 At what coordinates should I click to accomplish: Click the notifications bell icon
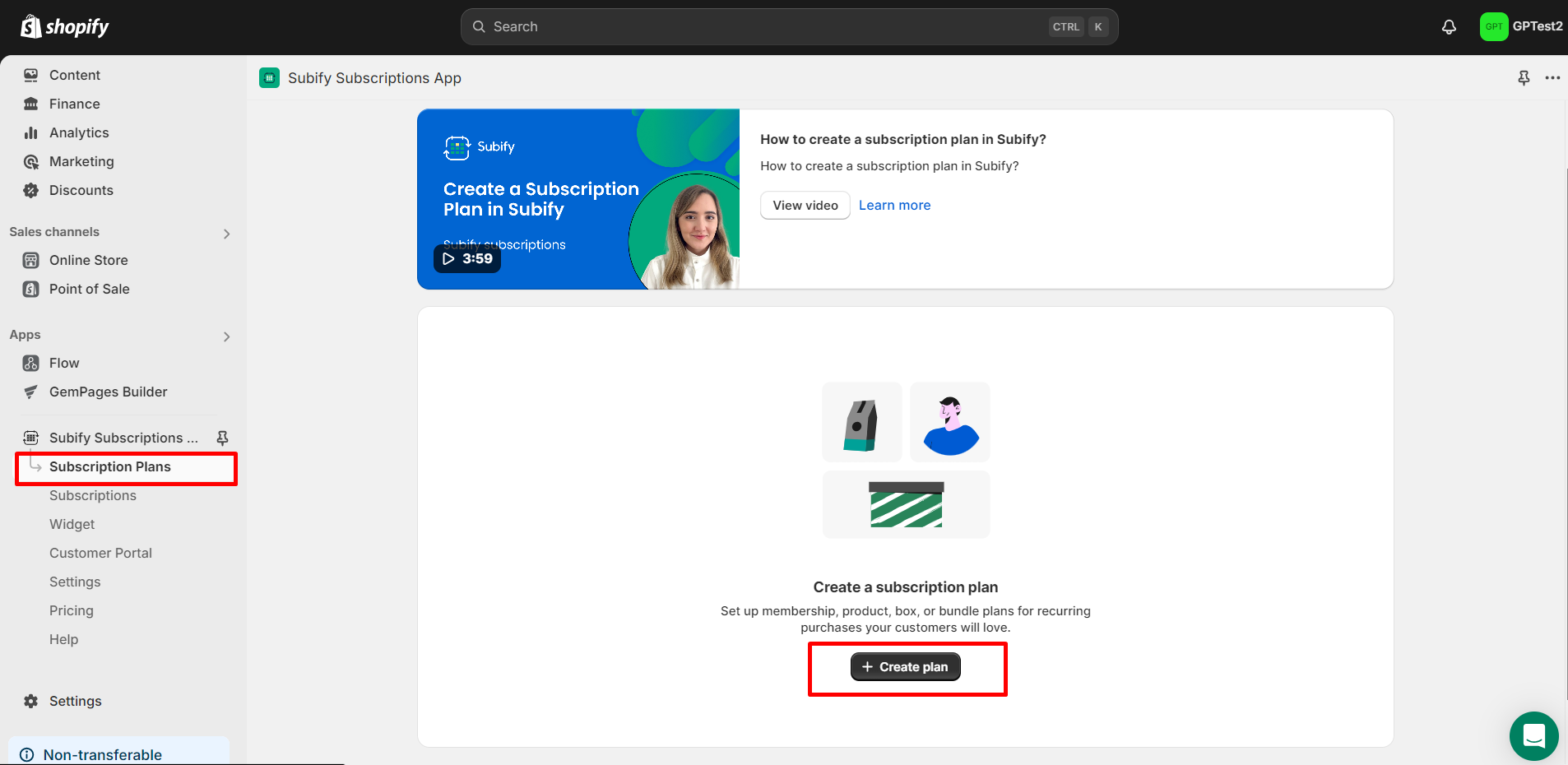click(1448, 26)
